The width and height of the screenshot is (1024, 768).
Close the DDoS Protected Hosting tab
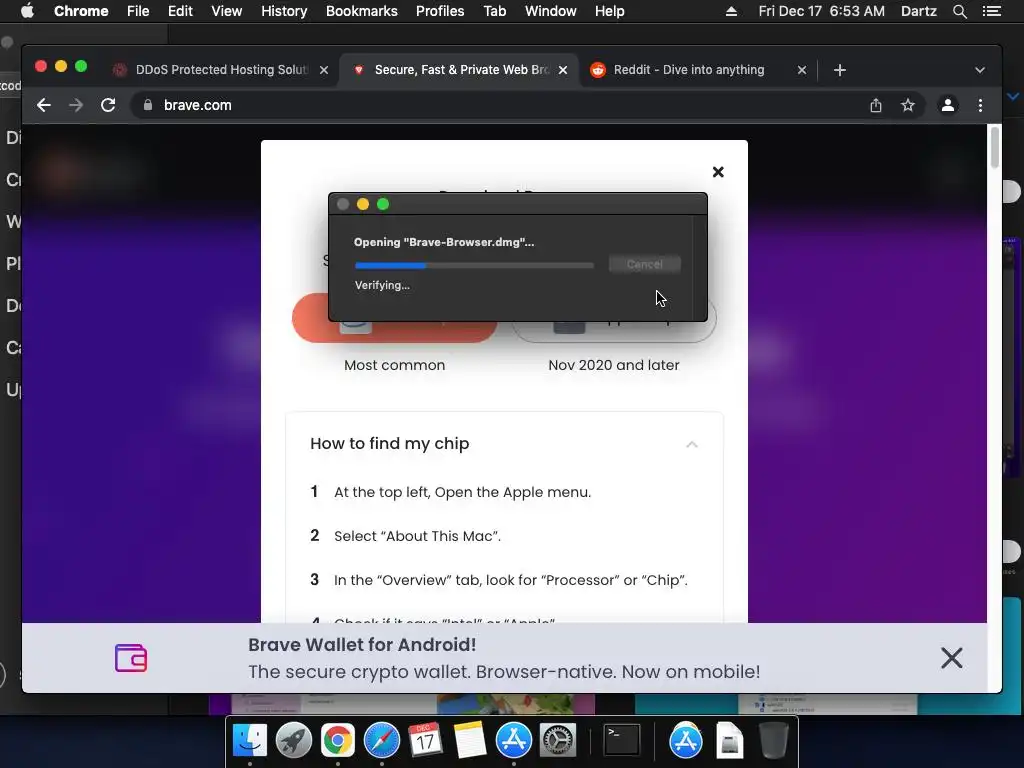(x=324, y=70)
